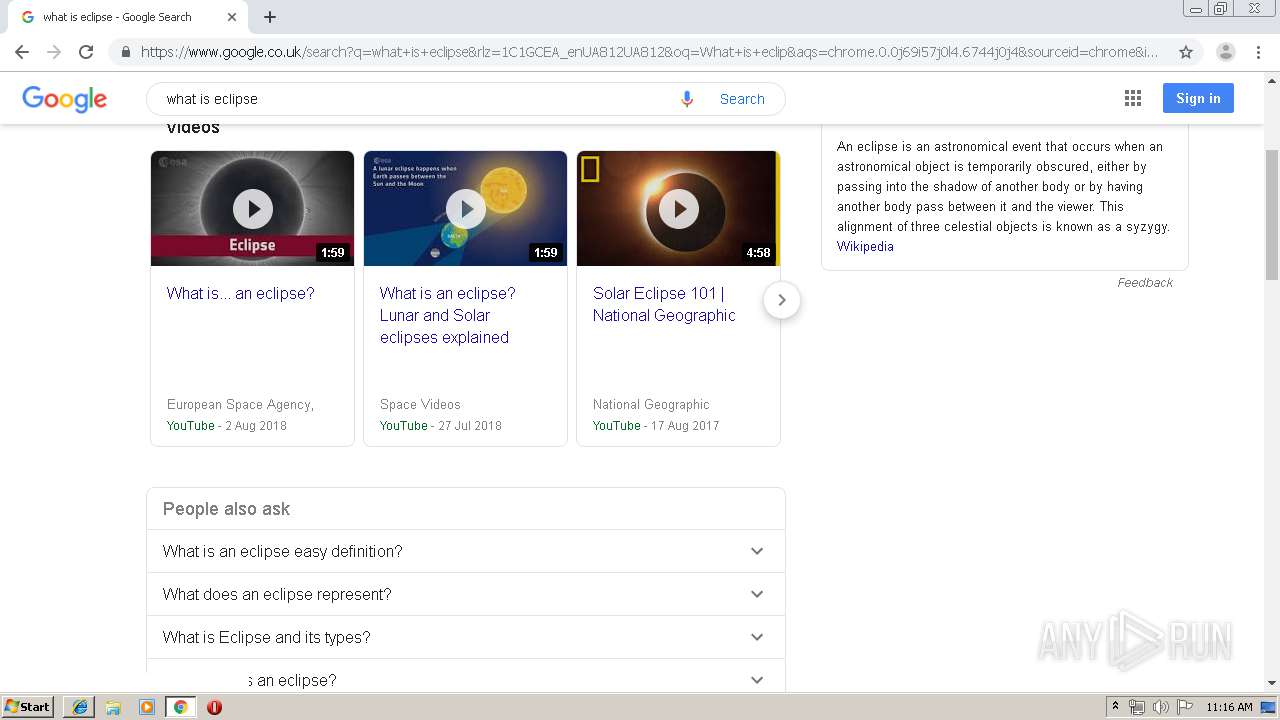View site info via padlock icon

tap(126, 52)
